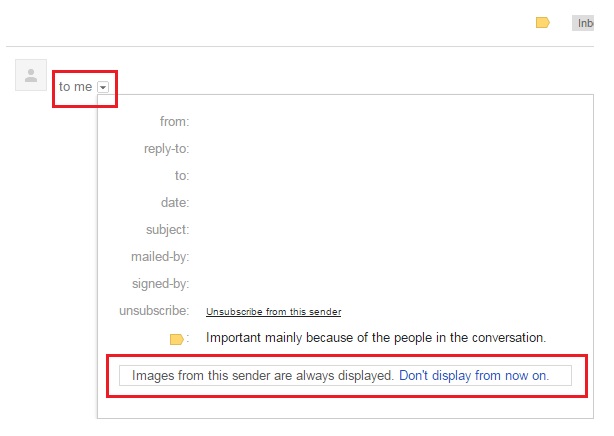Open the "Unsubscribe from this sender" link

(x=273, y=312)
